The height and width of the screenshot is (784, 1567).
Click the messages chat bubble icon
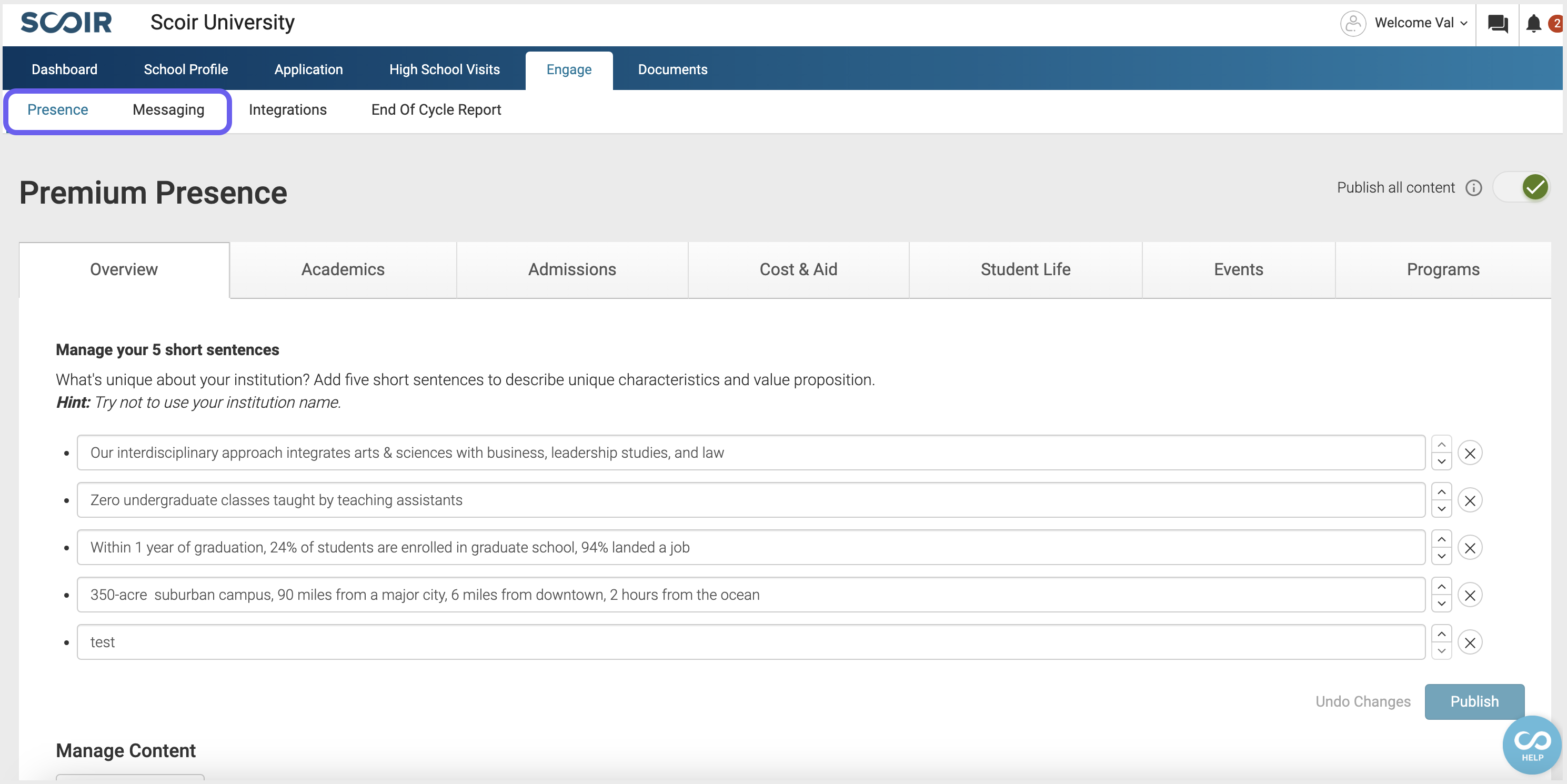[x=1497, y=22]
